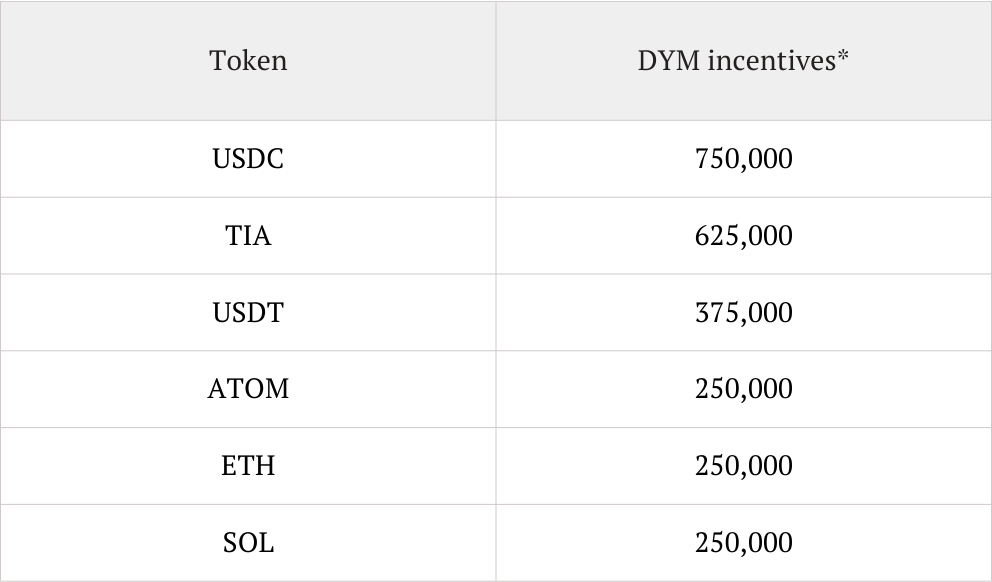Click the 750,000 incentives value
Viewport: 992px width, 582px height.
point(743,159)
